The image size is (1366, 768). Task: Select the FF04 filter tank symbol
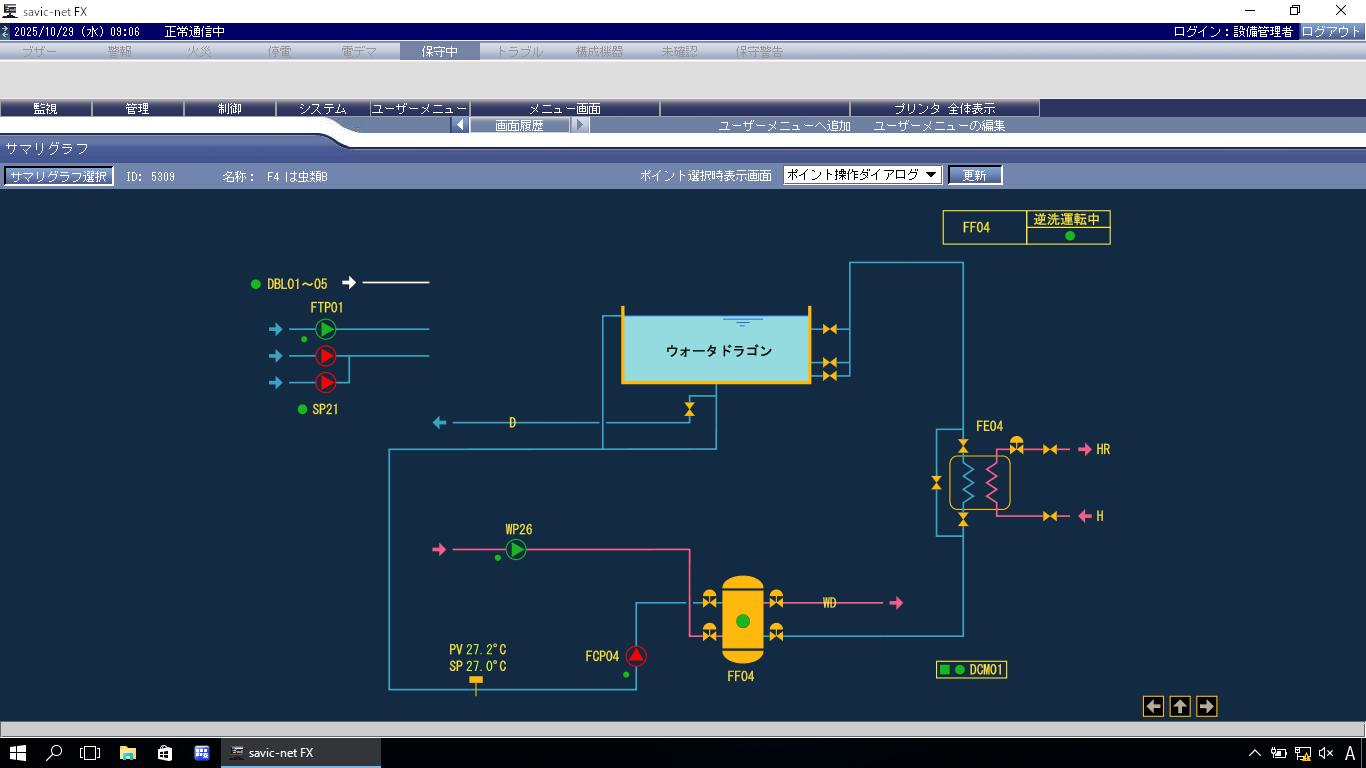coord(742,620)
